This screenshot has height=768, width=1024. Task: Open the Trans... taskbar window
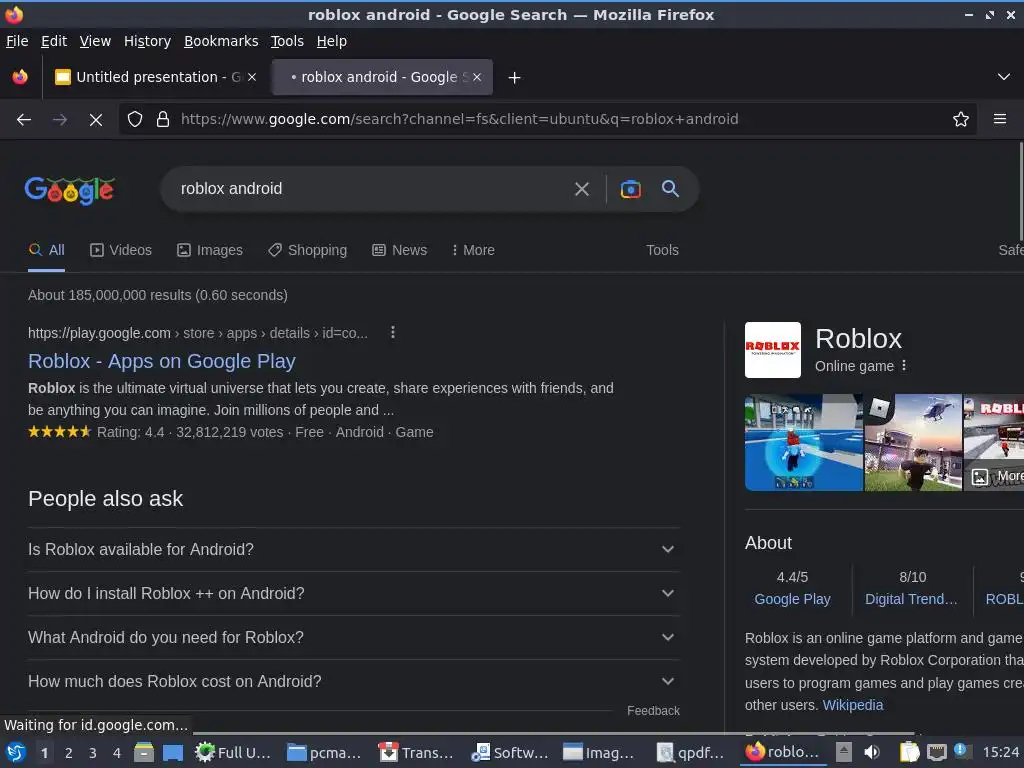(x=416, y=752)
